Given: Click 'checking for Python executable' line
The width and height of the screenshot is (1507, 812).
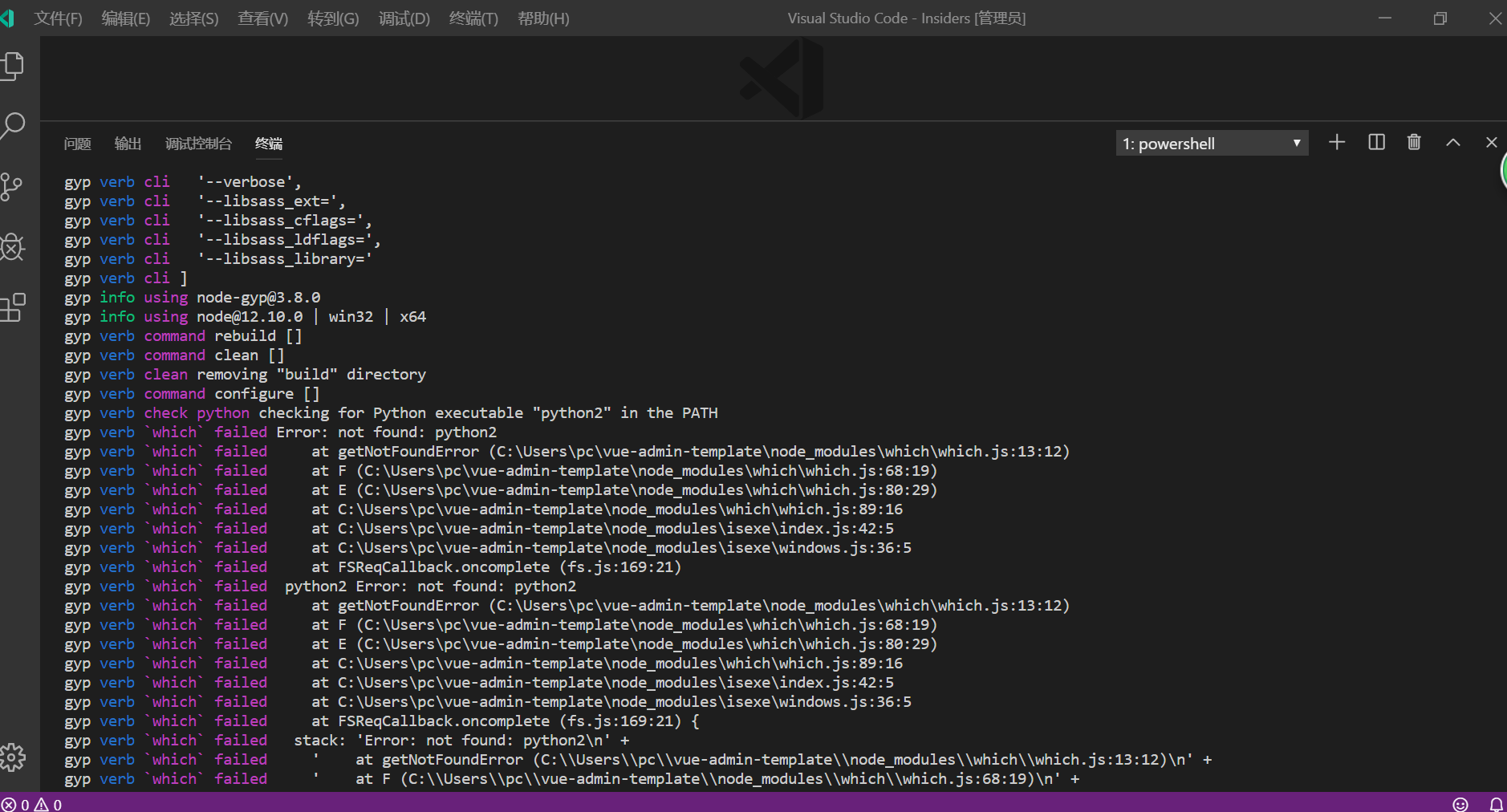Looking at the screenshot, I should 391,413.
